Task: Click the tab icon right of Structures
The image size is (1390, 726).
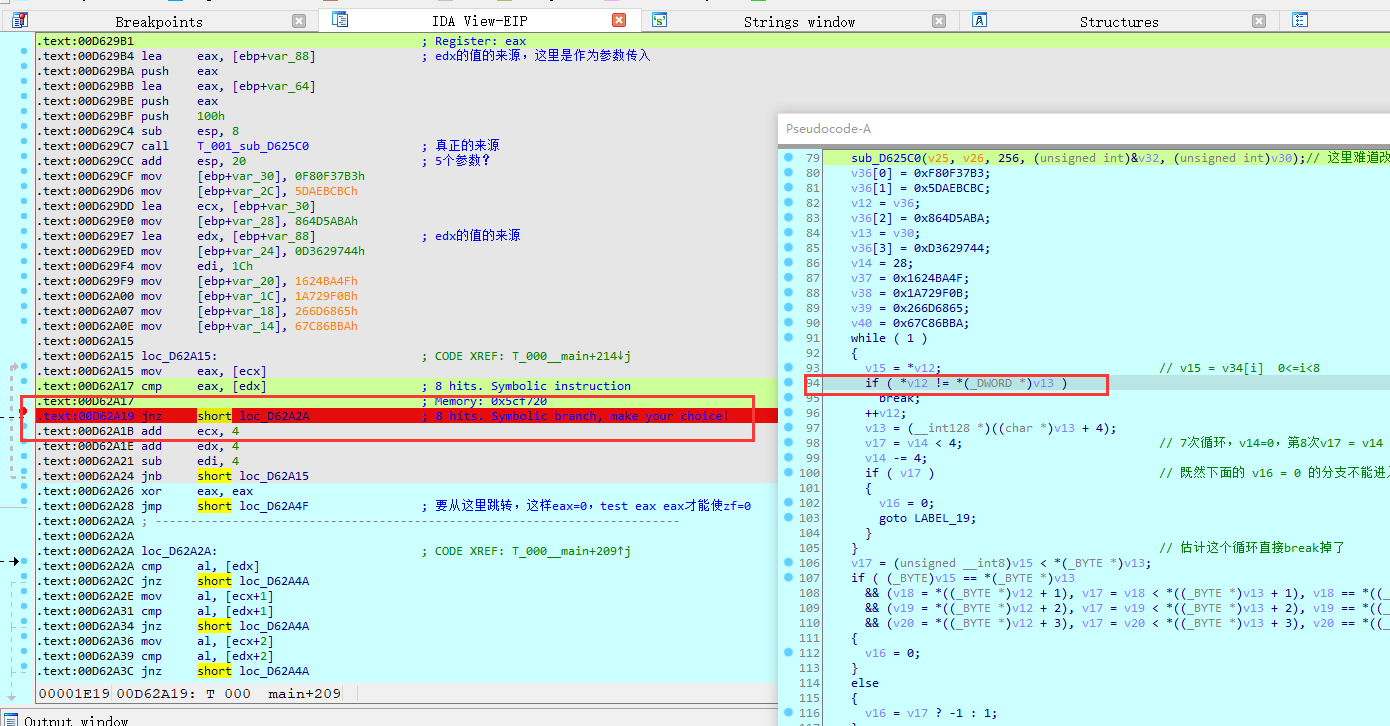Action: click(x=1300, y=20)
